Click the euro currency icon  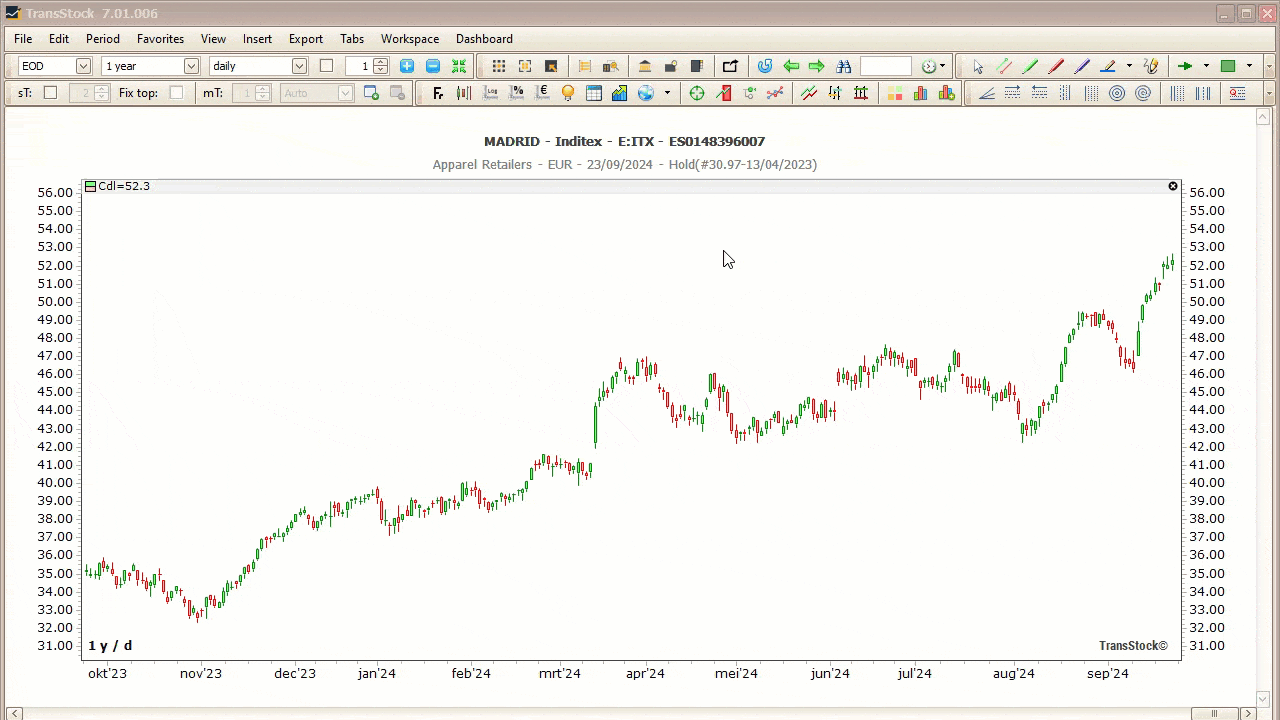[543, 93]
